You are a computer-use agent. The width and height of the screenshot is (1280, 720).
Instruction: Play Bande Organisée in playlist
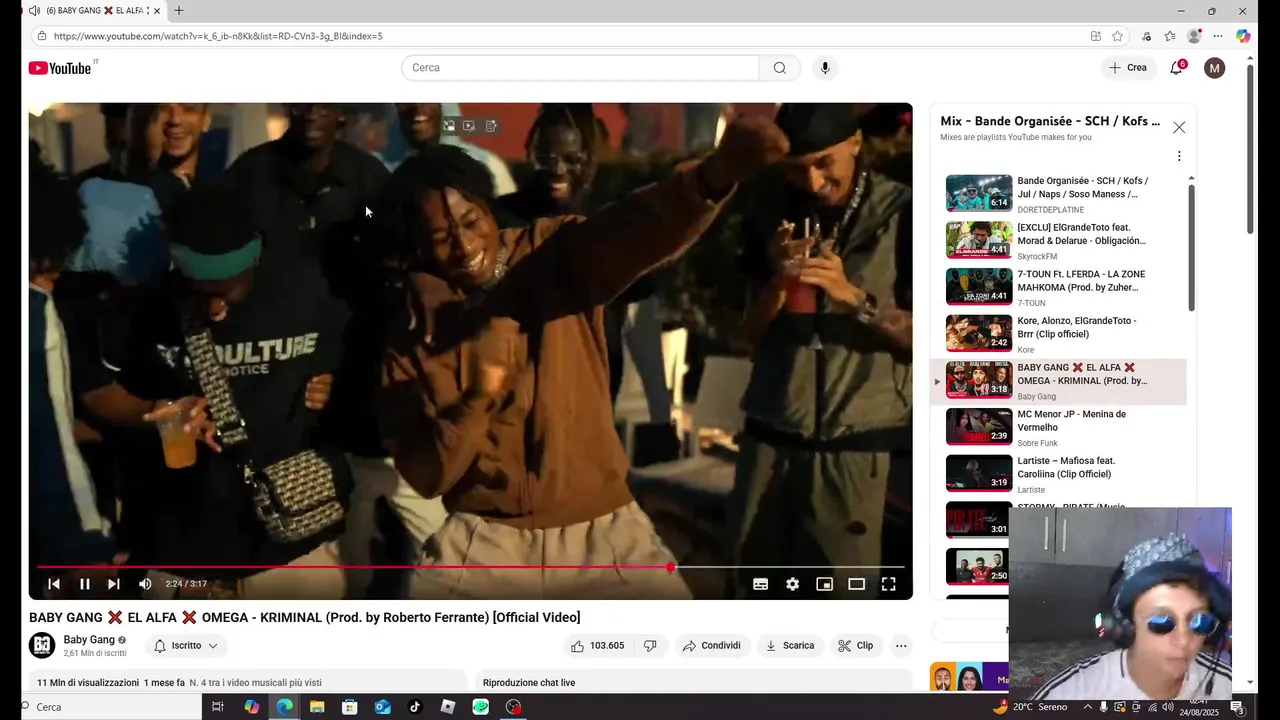pos(1060,194)
